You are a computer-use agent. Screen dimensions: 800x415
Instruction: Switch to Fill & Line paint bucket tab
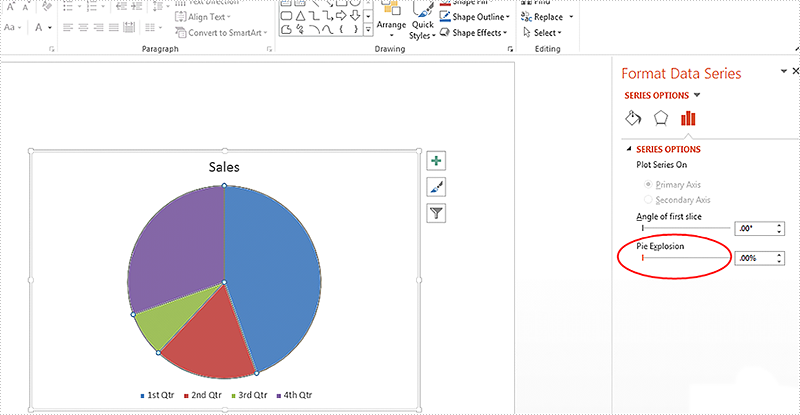click(x=633, y=118)
